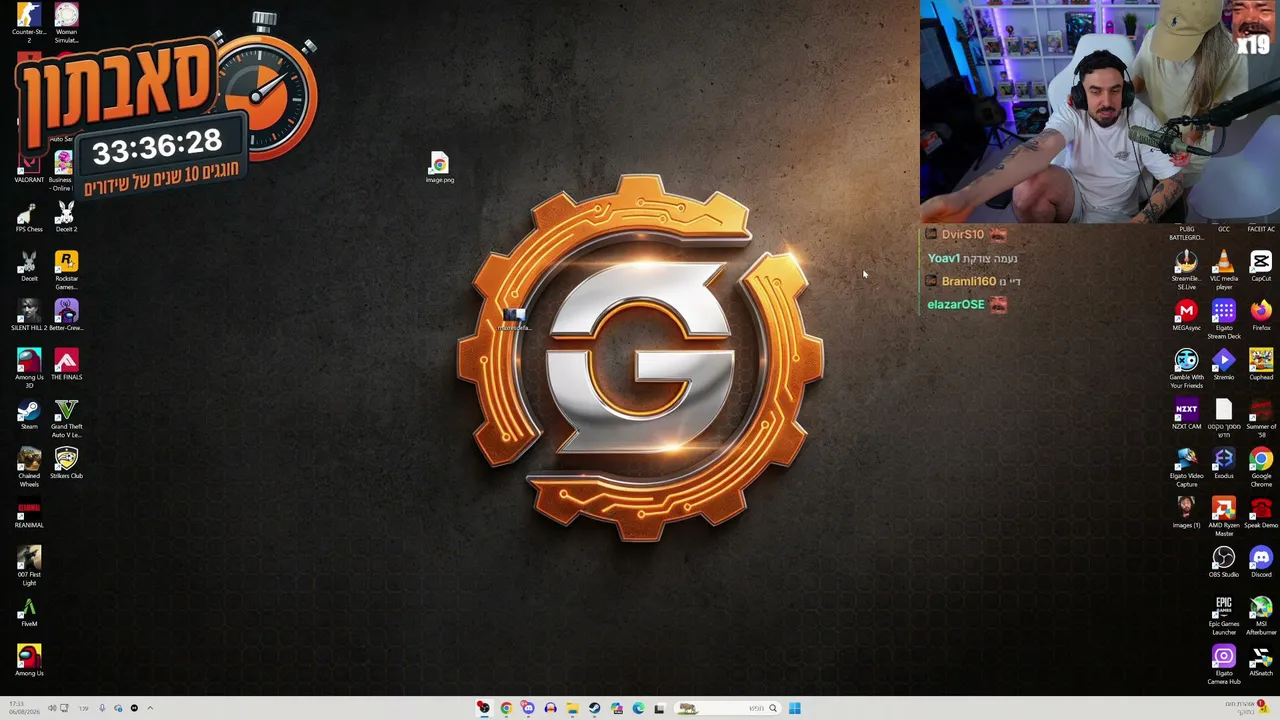Click the microphone icon in system tray
Viewport: 1280px width, 720px height.
(x=102, y=708)
